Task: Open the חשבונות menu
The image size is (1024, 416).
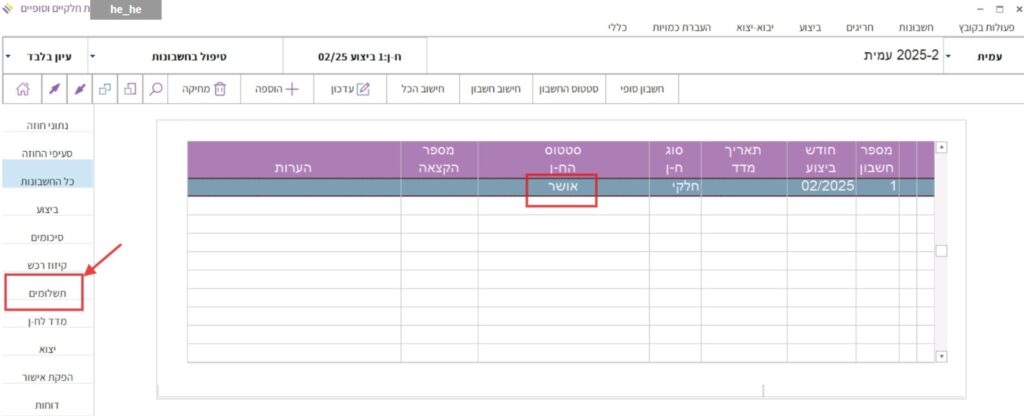Action: [x=924, y=28]
